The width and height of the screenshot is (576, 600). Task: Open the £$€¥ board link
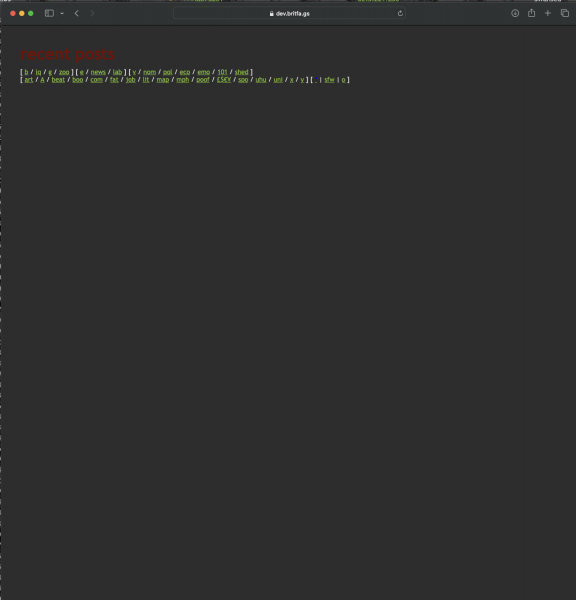pyautogui.click(x=224, y=80)
